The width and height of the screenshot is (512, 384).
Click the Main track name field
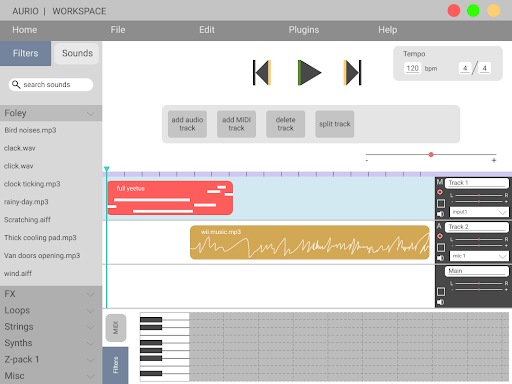477,271
